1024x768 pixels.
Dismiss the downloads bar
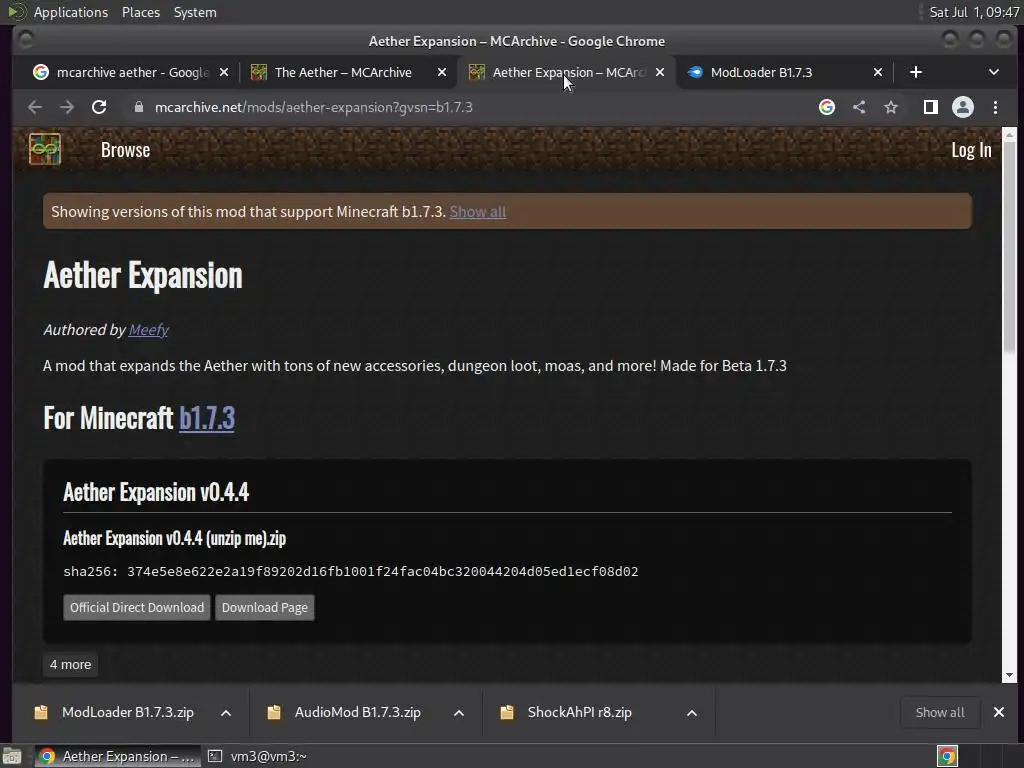999,712
